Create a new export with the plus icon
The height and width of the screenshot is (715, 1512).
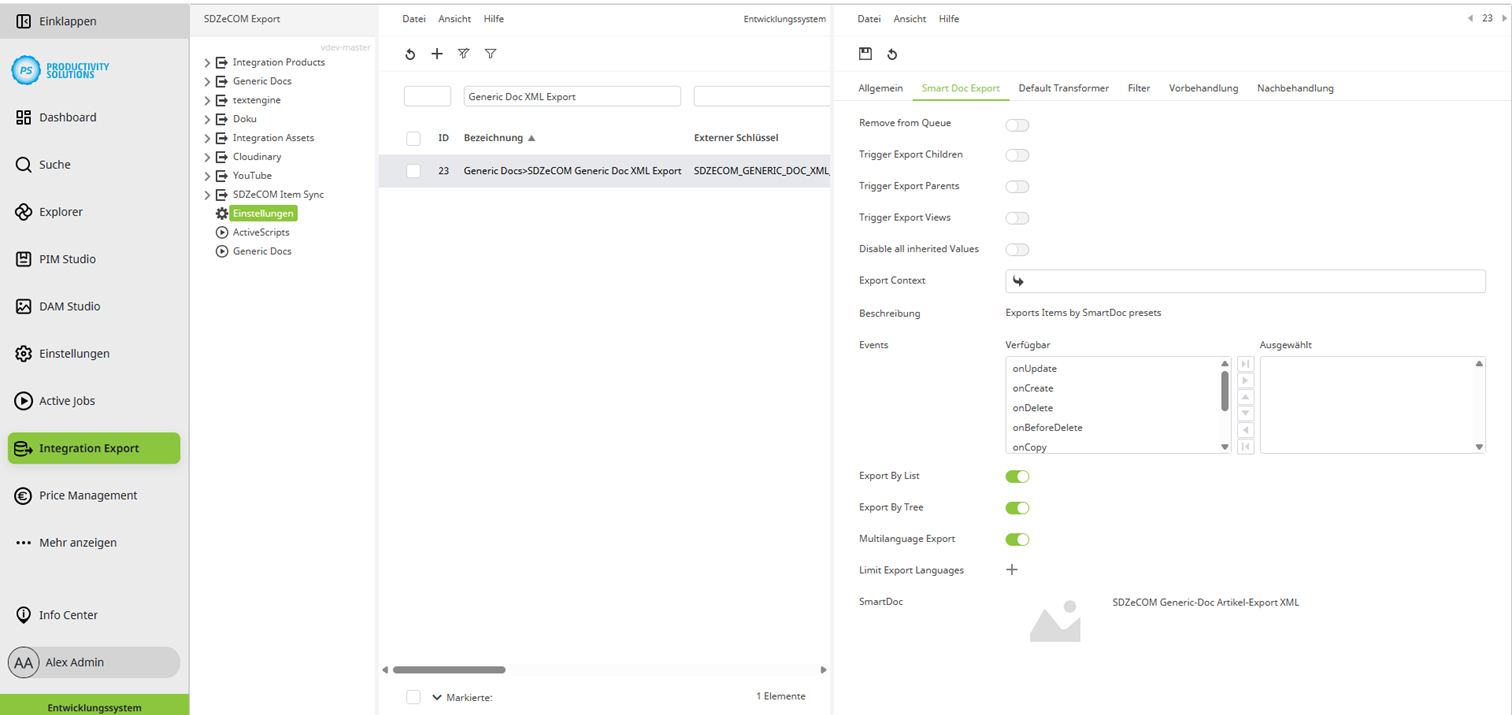pyautogui.click(x=436, y=54)
